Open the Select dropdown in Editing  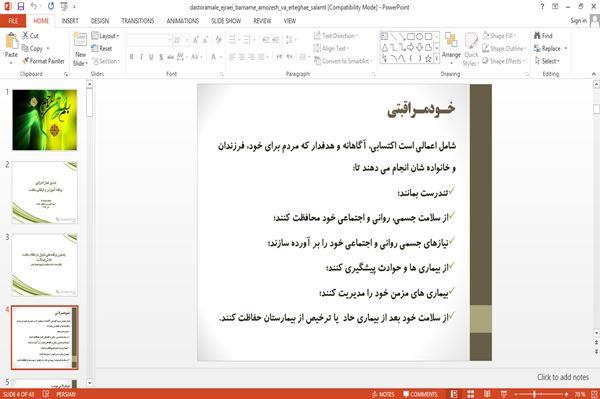(547, 61)
